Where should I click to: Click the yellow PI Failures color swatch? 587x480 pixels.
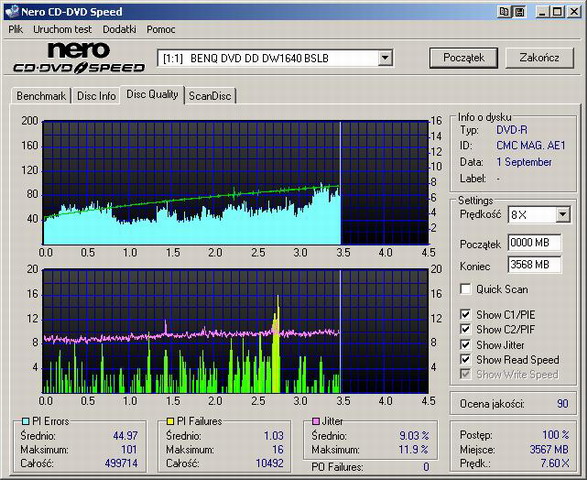(x=170, y=422)
